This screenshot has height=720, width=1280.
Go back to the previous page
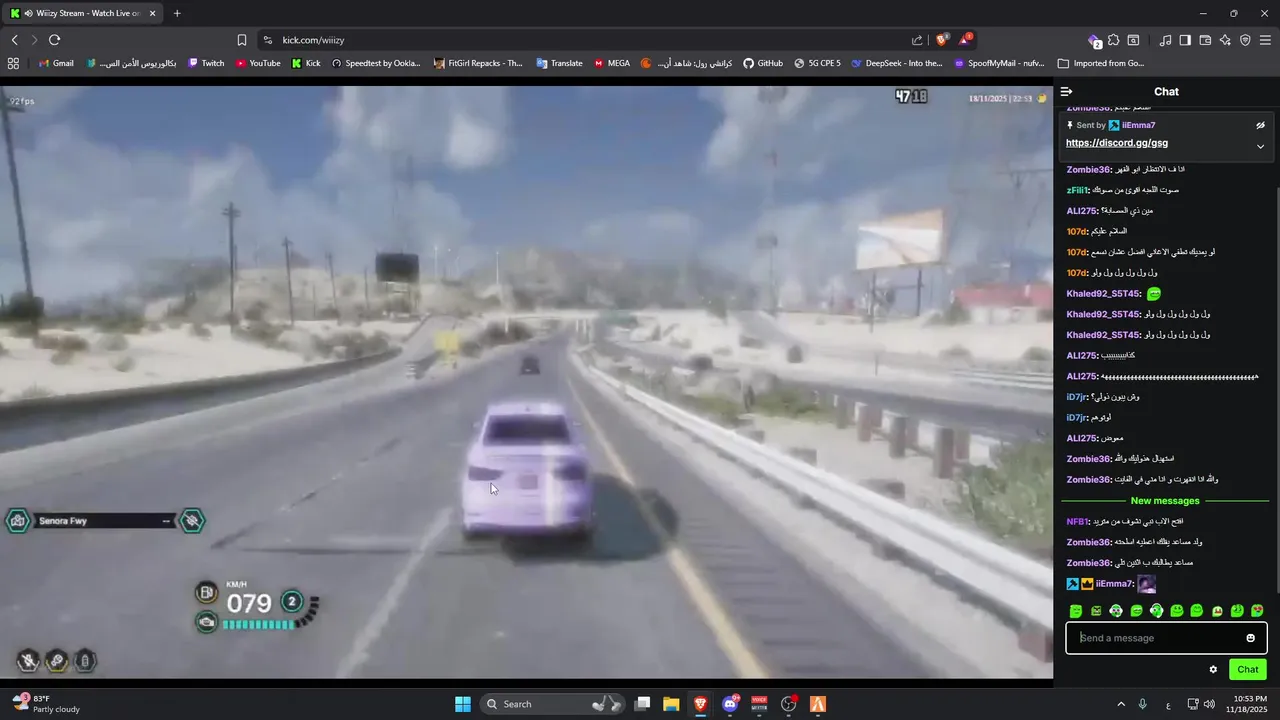[x=14, y=40]
